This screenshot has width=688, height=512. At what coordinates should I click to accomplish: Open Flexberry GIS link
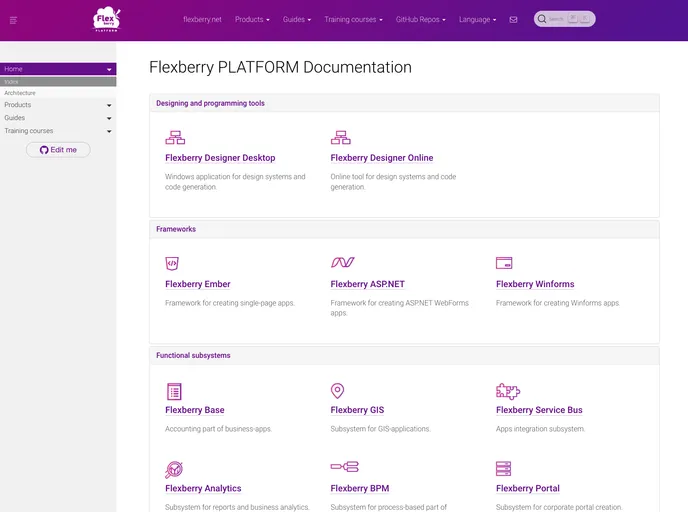[357, 410]
